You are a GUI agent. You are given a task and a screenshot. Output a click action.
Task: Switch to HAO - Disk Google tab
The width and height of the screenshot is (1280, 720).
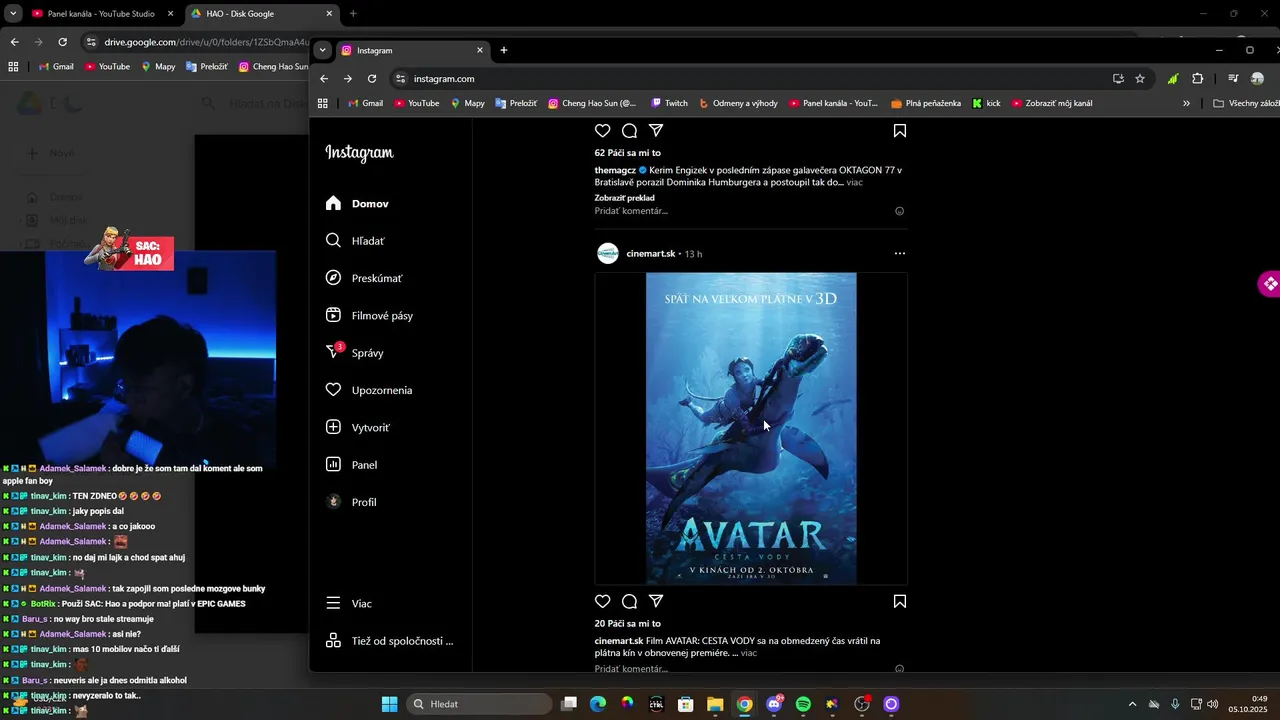pos(261,14)
